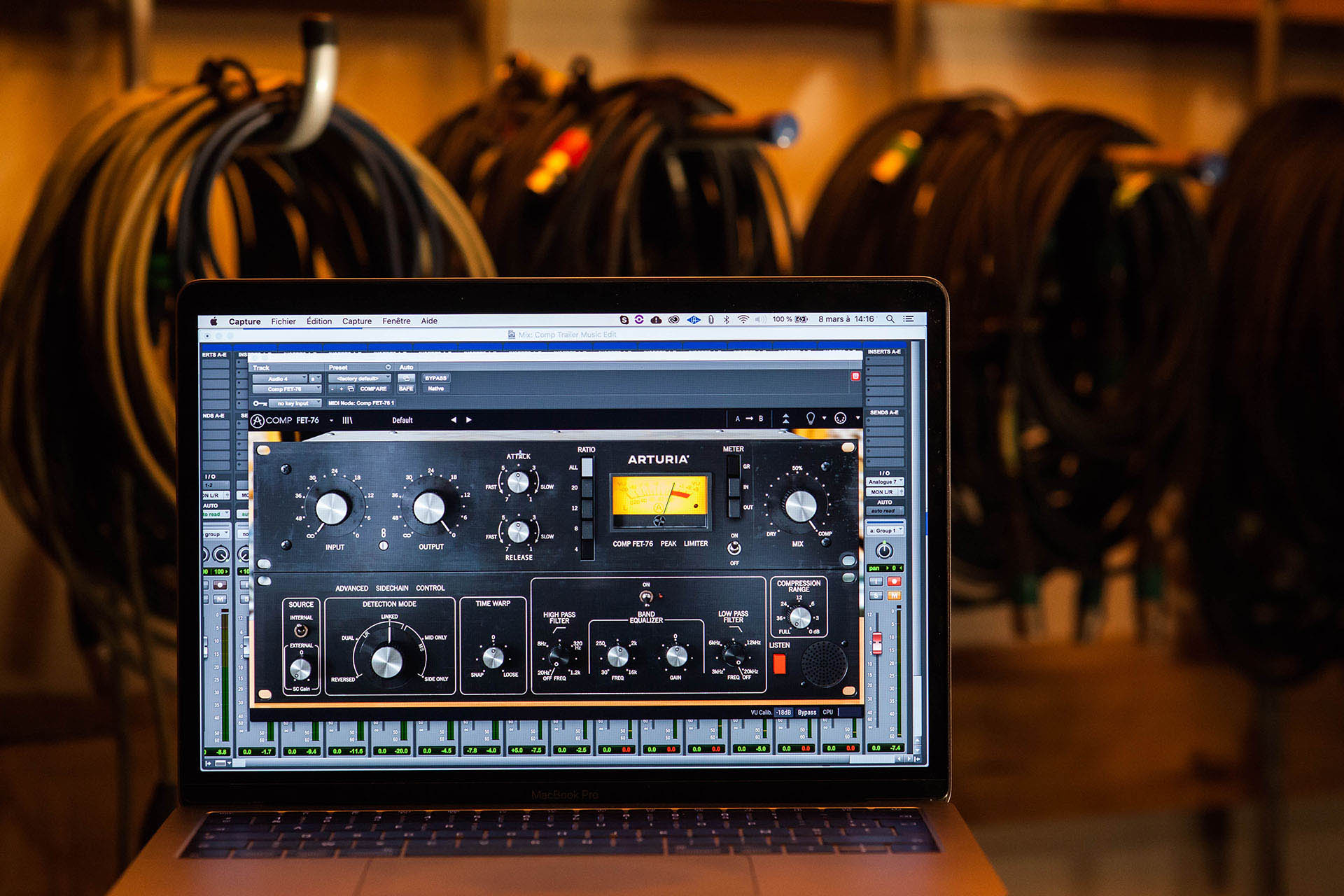Select the next preset arrow
Screen dimensions: 1344x896
coord(469,420)
